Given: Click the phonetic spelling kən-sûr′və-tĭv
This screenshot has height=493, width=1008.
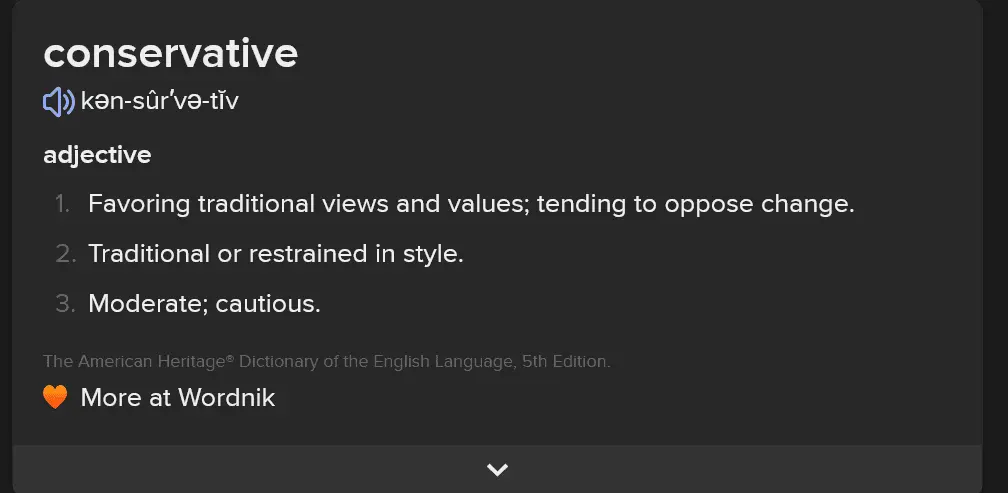Looking at the screenshot, I should 160,101.
